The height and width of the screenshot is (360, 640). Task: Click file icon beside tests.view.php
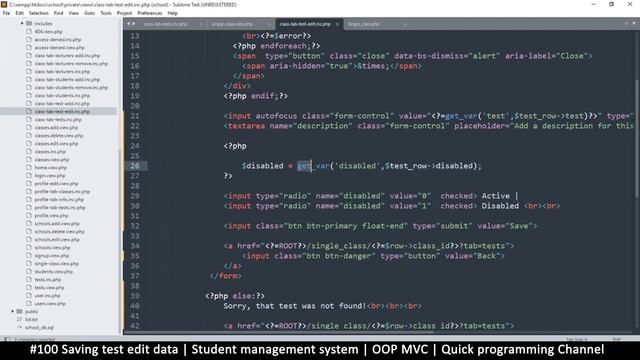click(29, 287)
